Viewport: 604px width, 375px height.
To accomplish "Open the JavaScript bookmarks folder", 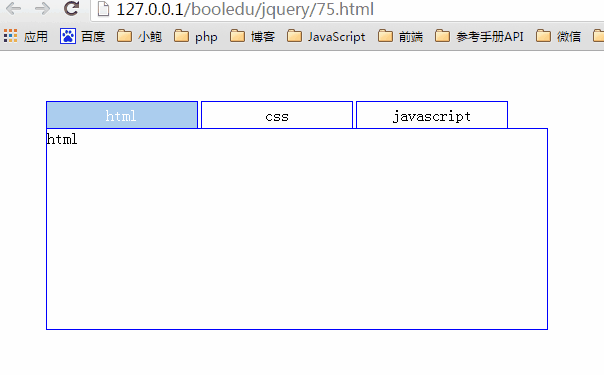I will (326, 37).
